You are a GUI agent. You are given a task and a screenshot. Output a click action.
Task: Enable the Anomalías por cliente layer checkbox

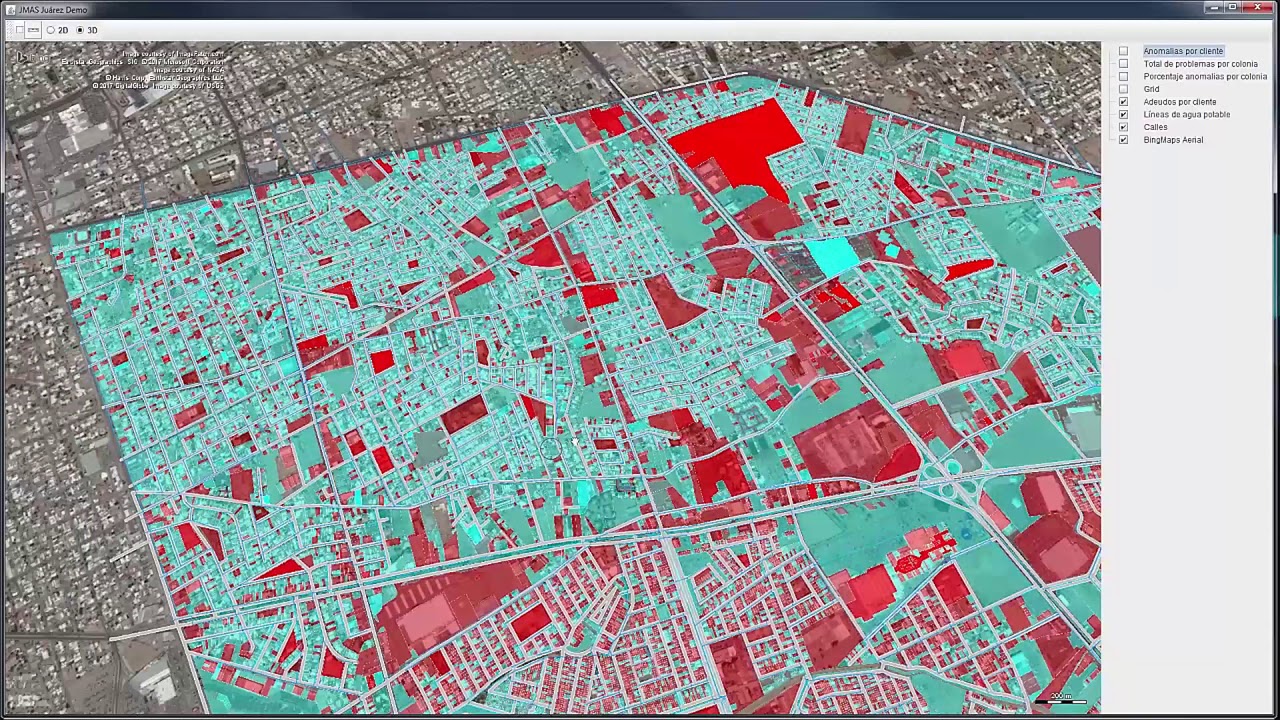coord(1123,51)
